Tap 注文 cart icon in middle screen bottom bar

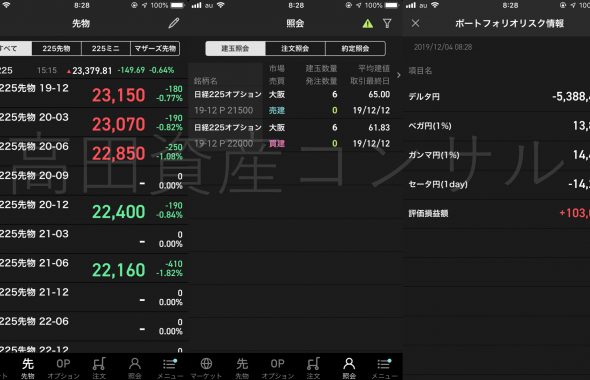pyautogui.click(x=313, y=368)
